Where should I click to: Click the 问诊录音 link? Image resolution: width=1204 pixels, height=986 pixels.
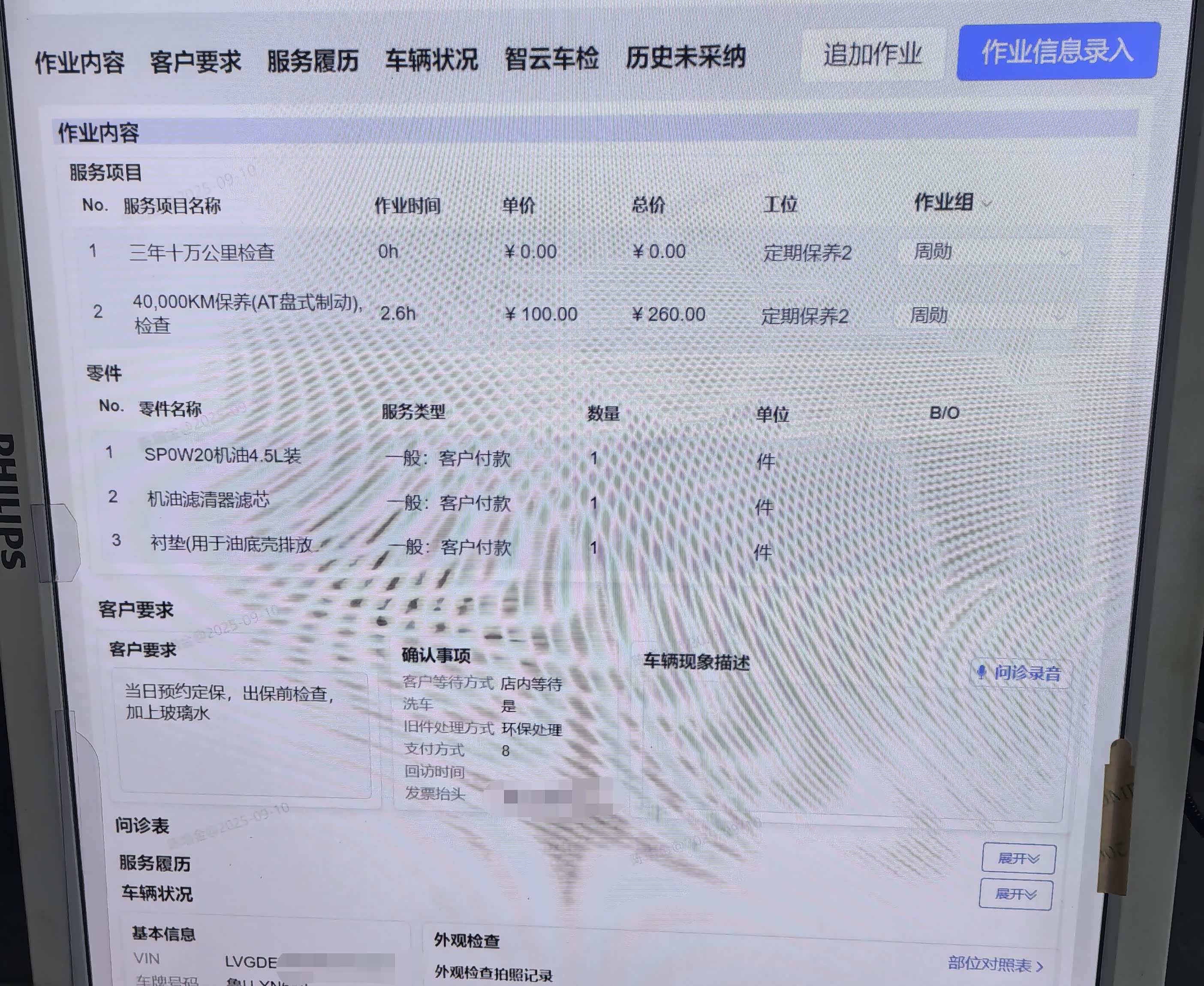point(1027,673)
